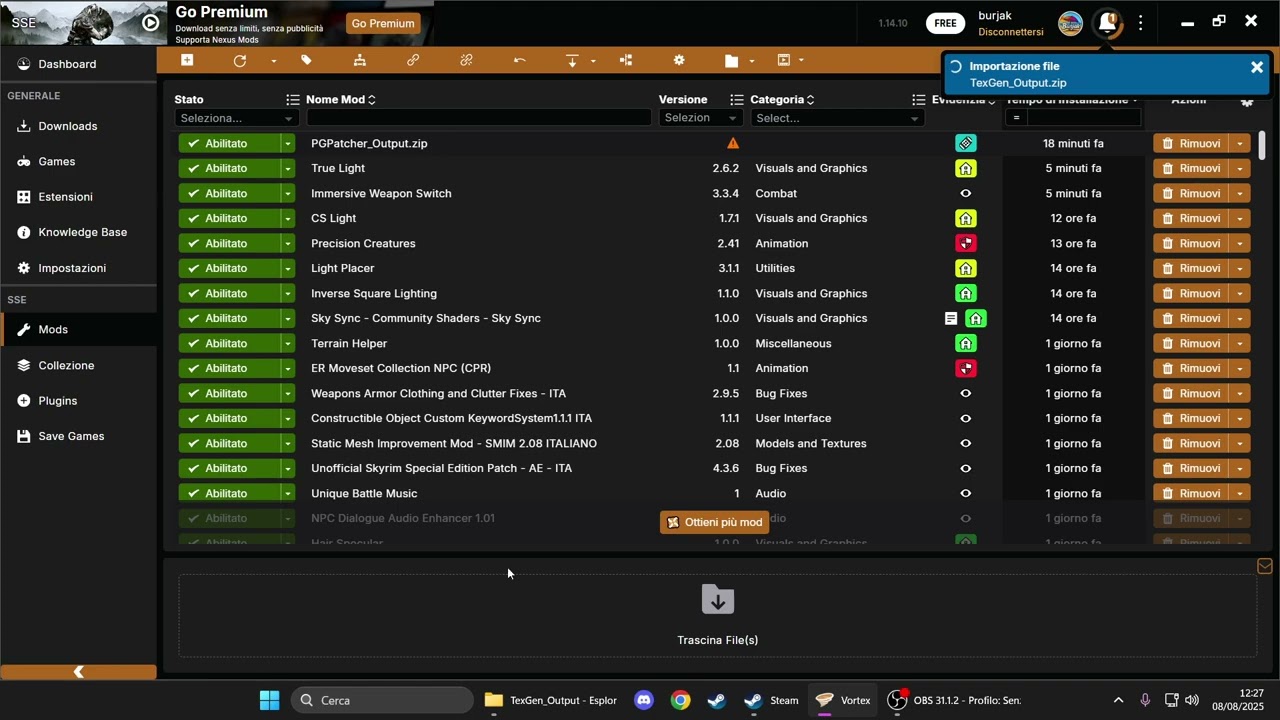Click the tag icon in the mods toolbar
This screenshot has width=1280, height=720.
[x=306, y=61]
